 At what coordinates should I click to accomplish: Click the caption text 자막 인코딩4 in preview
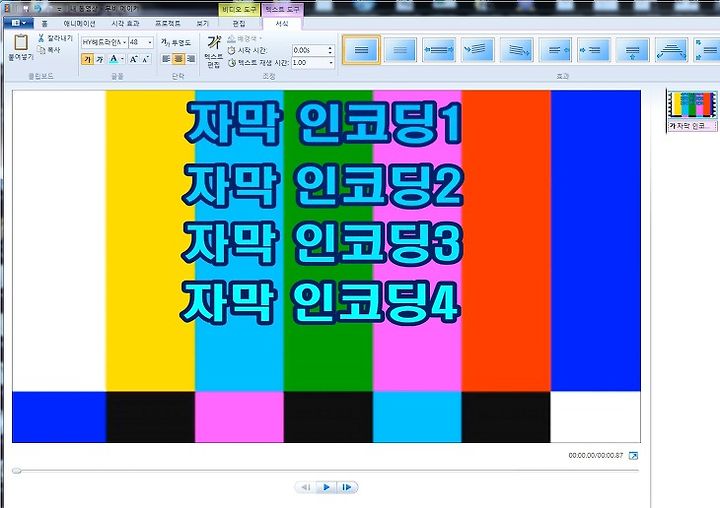[x=320, y=303]
